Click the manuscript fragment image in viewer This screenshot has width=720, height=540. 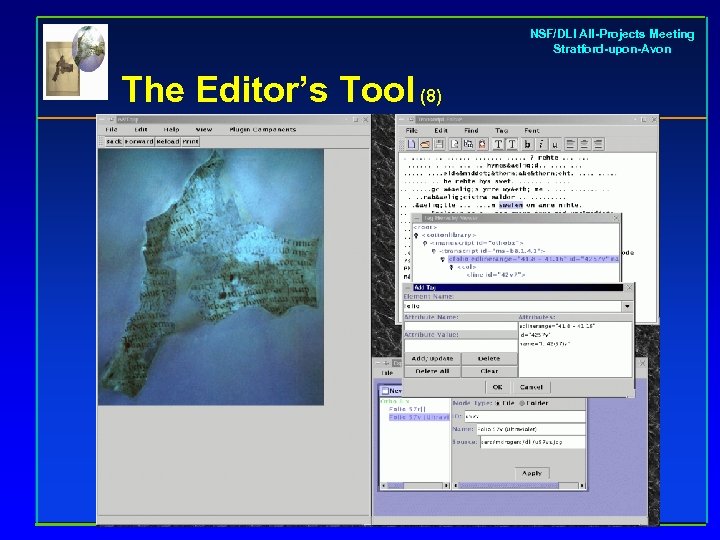pyautogui.click(x=211, y=277)
